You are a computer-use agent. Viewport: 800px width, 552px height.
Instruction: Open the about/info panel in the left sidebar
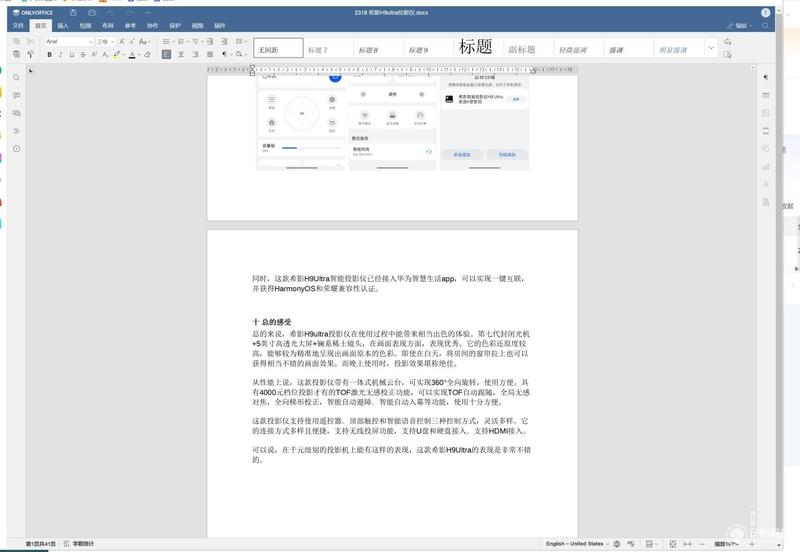point(16,149)
